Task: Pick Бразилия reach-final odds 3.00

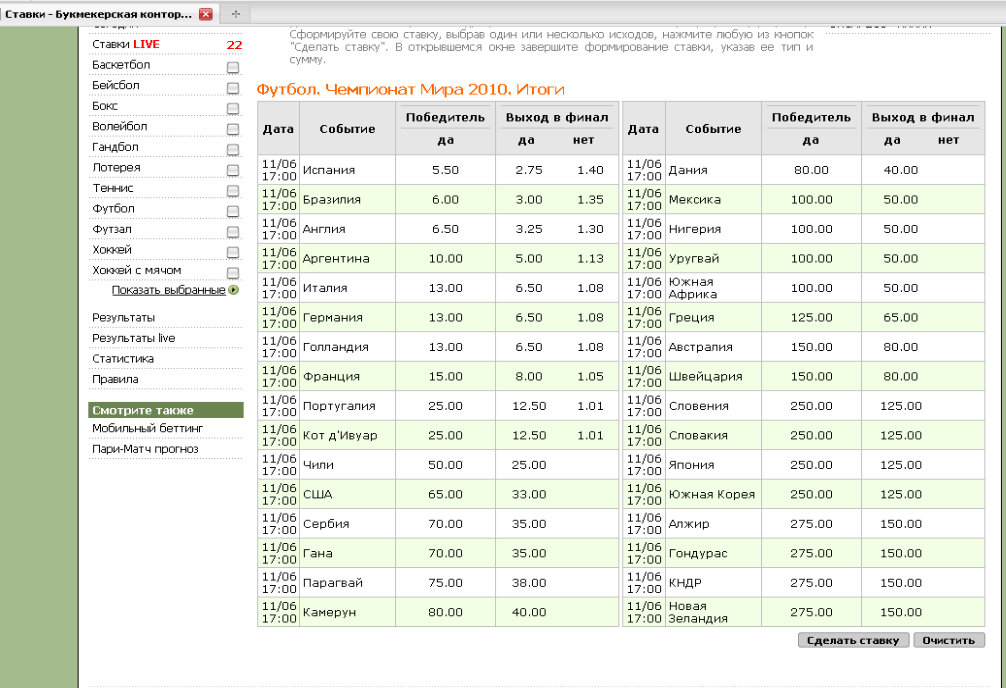Action: [528, 200]
